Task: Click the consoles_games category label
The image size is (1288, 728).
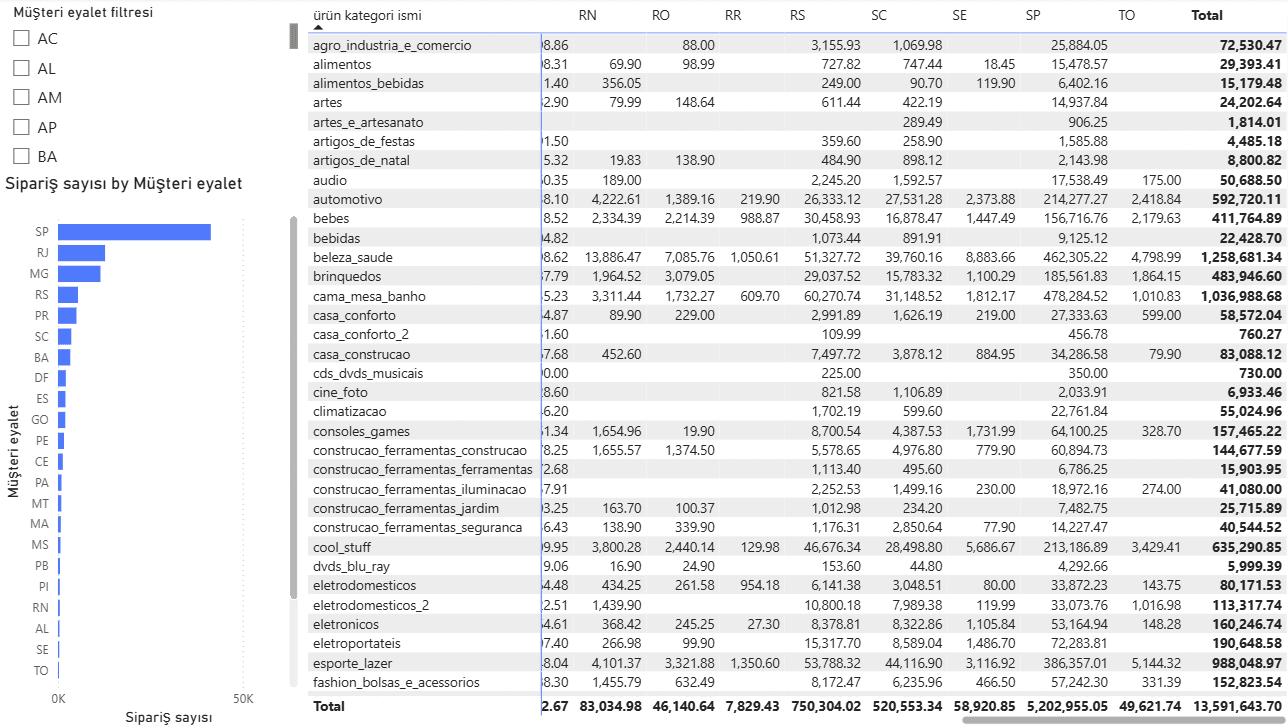Action: [362, 431]
